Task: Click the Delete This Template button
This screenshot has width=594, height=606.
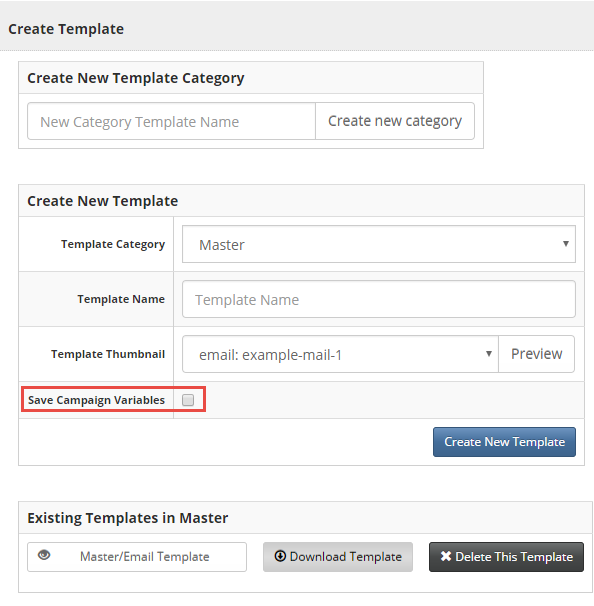Action: [x=506, y=557]
